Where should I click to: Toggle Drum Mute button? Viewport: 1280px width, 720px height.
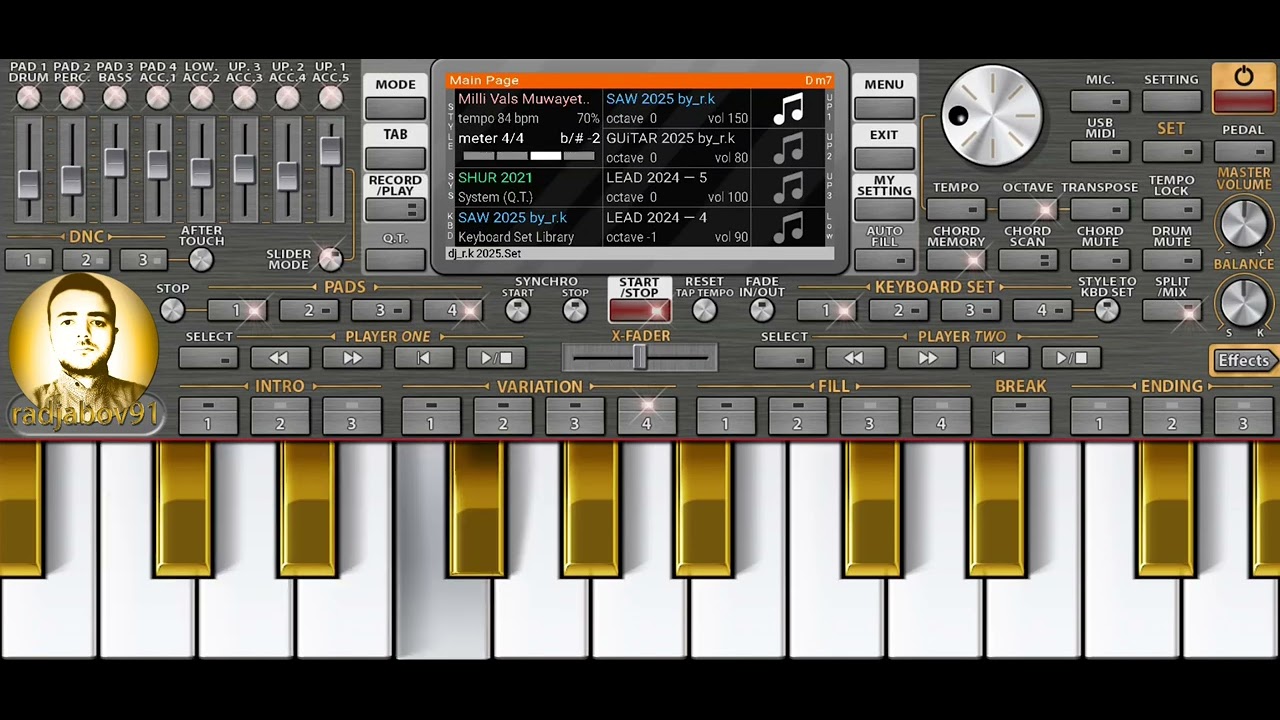pyautogui.click(x=1172, y=260)
